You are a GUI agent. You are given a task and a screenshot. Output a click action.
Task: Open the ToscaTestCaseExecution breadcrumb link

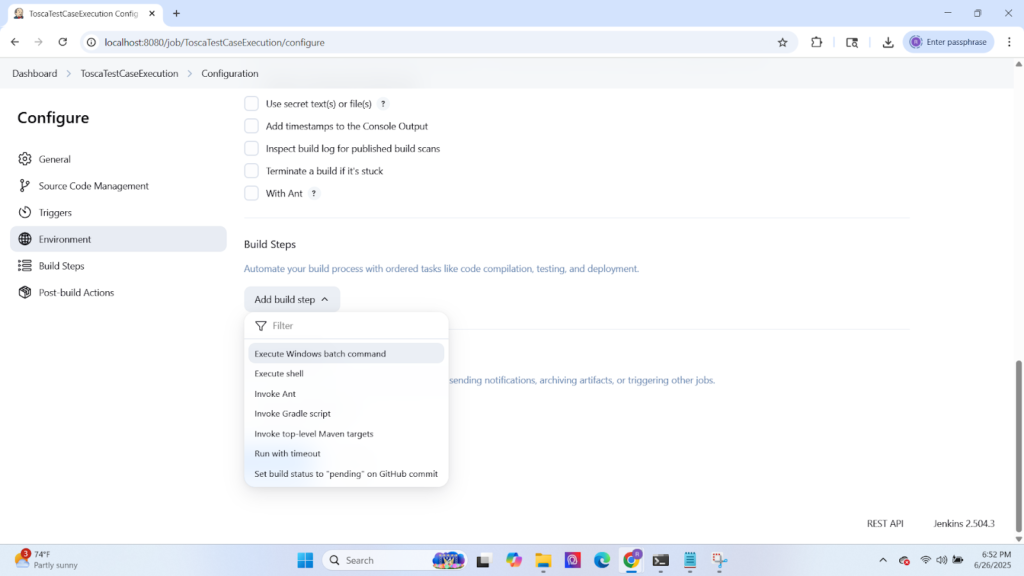pos(129,73)
